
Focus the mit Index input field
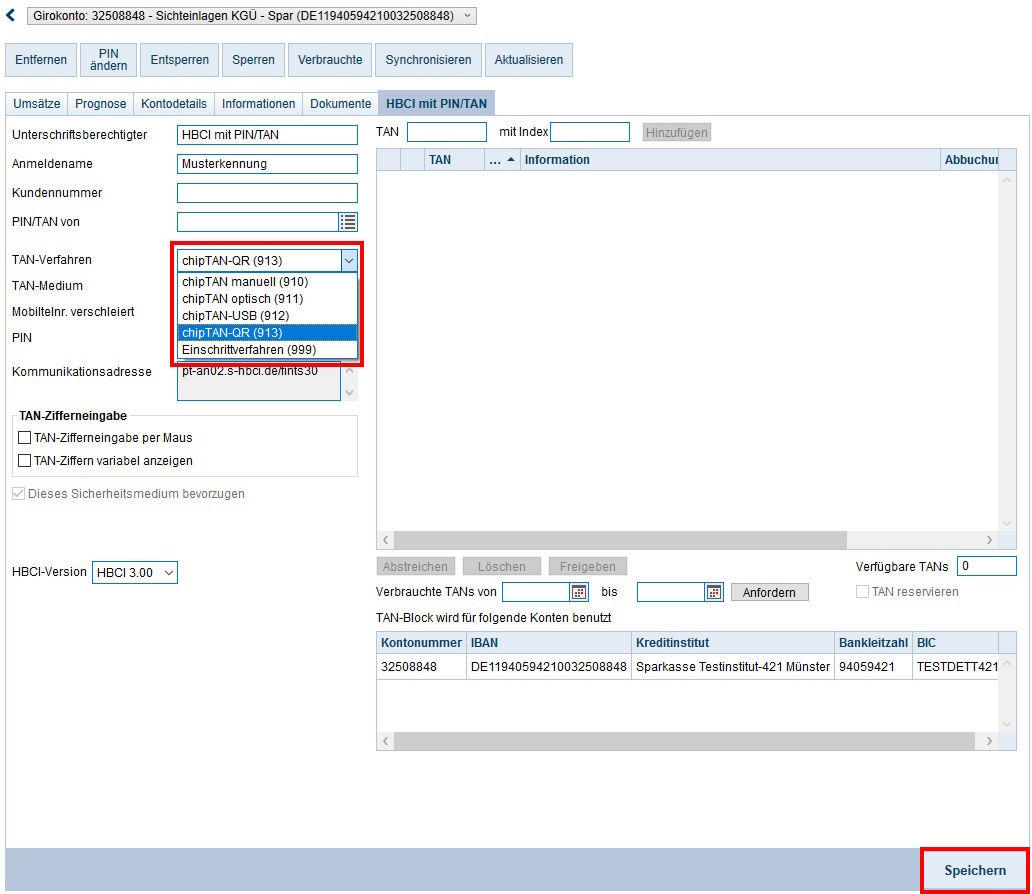[x=590, y=132]
